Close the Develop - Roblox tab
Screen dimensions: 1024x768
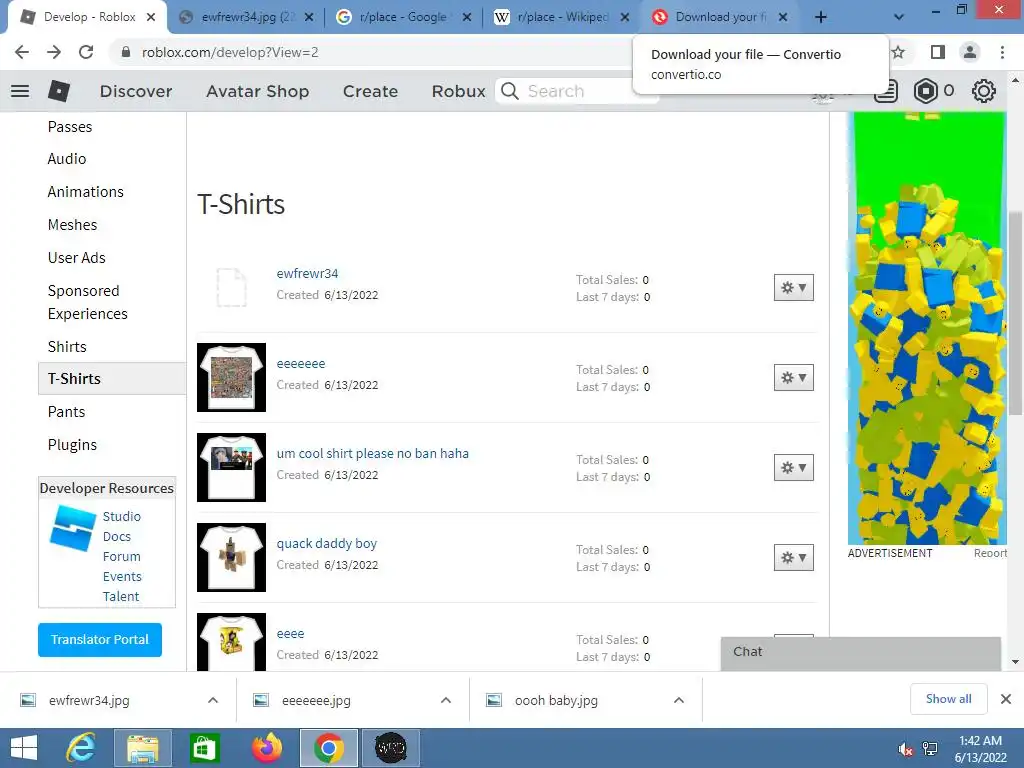(x=151, y=18)
